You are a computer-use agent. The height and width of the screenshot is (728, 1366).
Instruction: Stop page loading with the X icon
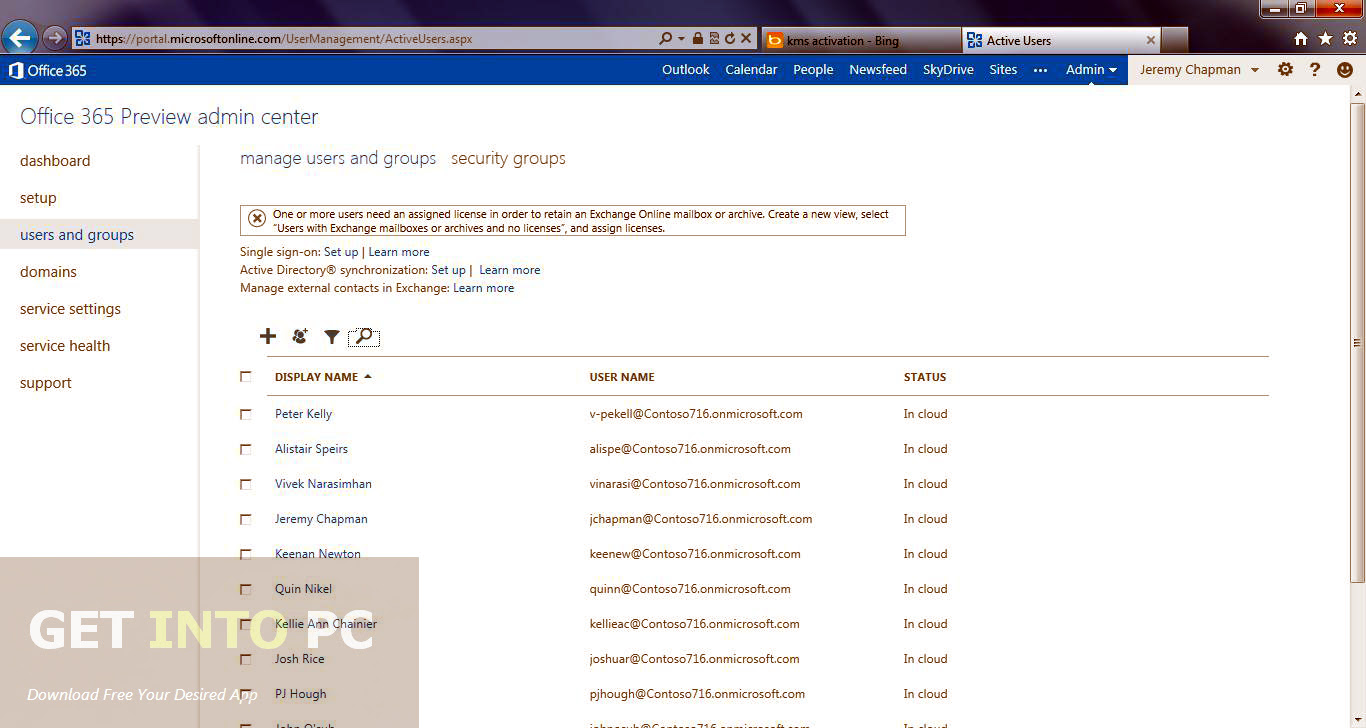tap(746, 39)
